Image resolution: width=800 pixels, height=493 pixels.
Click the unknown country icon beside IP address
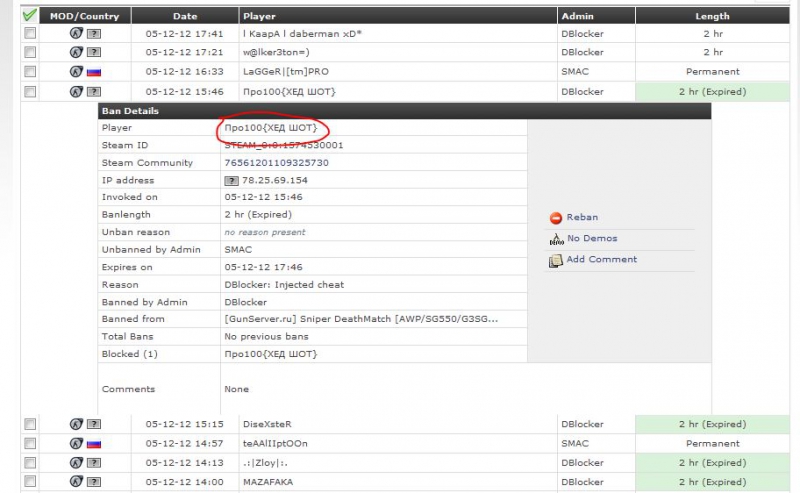(x=231, y=181)
